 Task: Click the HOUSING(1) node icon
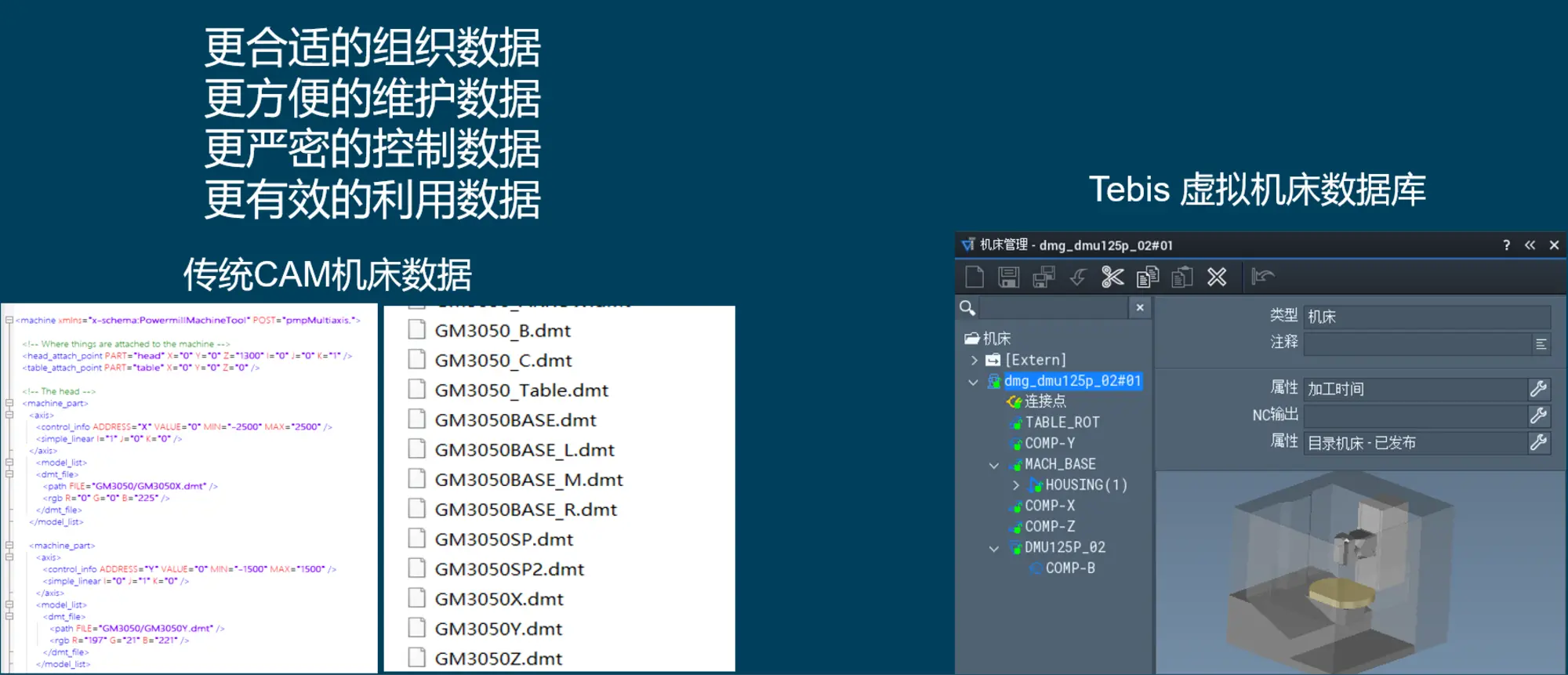[x=1036, y=485]
